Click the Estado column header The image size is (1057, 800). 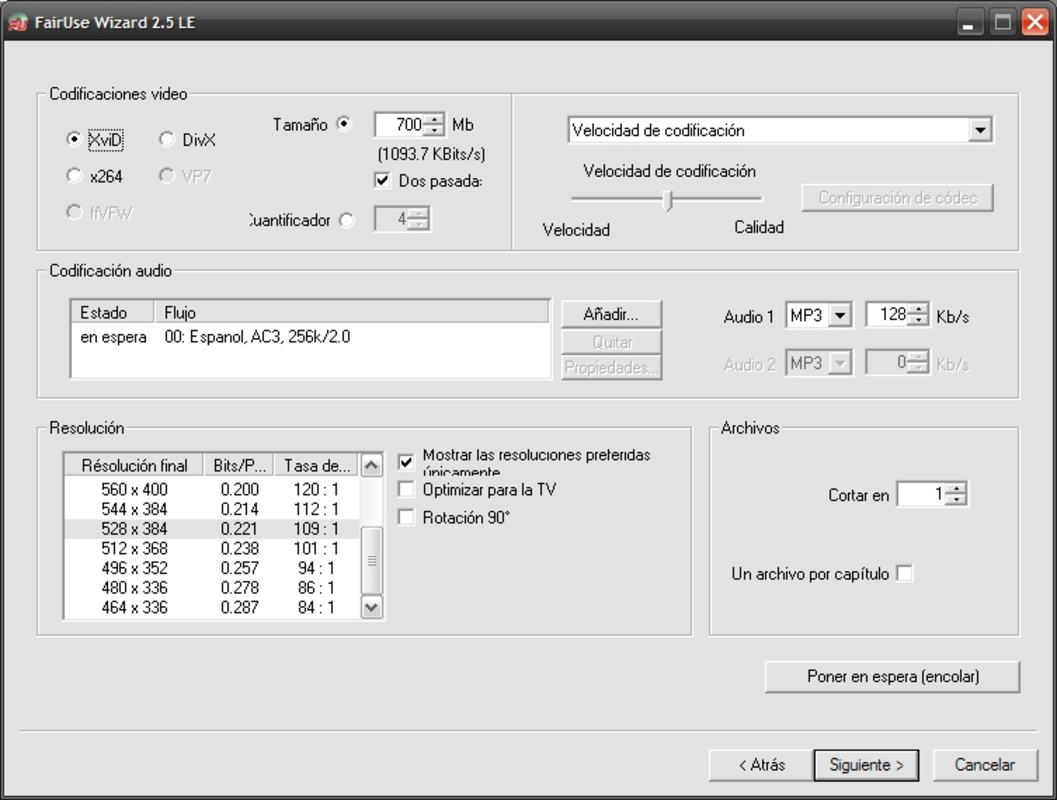tap(113, 313)
